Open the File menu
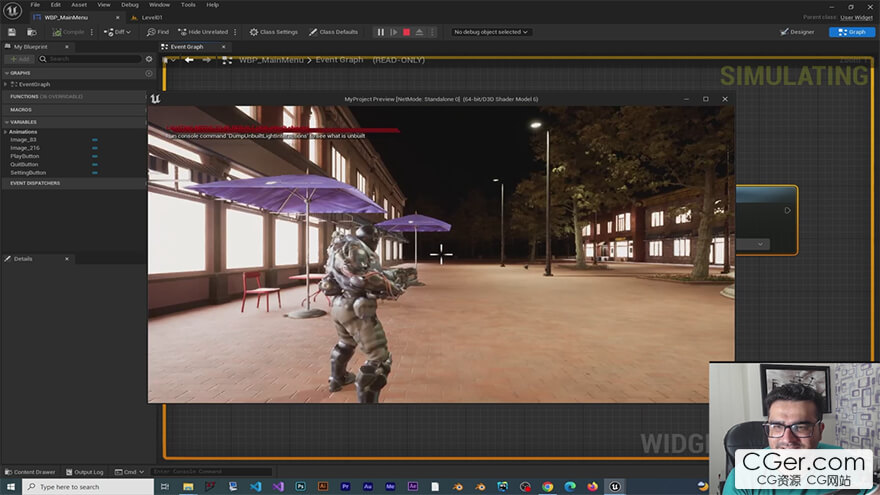Viewport: 880px width, 495px height. (x=35, y=4)
